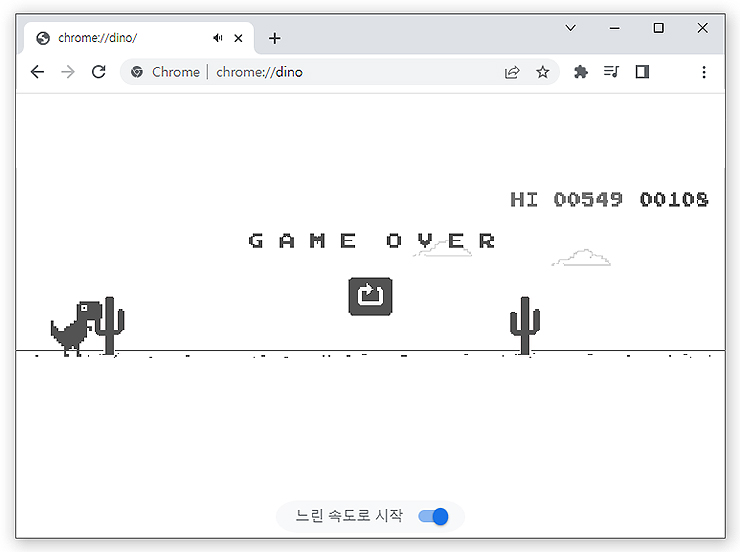Click the T-Rex dinosaur character
The image size is (740, 552).
pos(76,328)
